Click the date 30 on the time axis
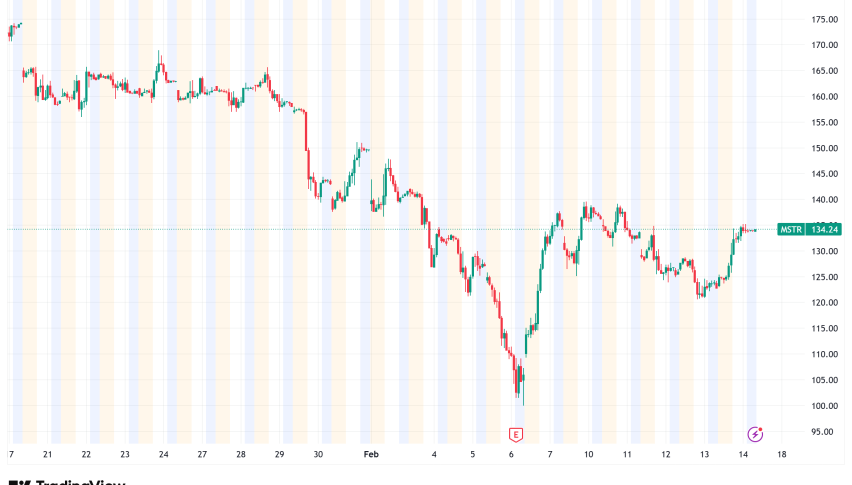 pyautogui.click(x=318, y=453)
